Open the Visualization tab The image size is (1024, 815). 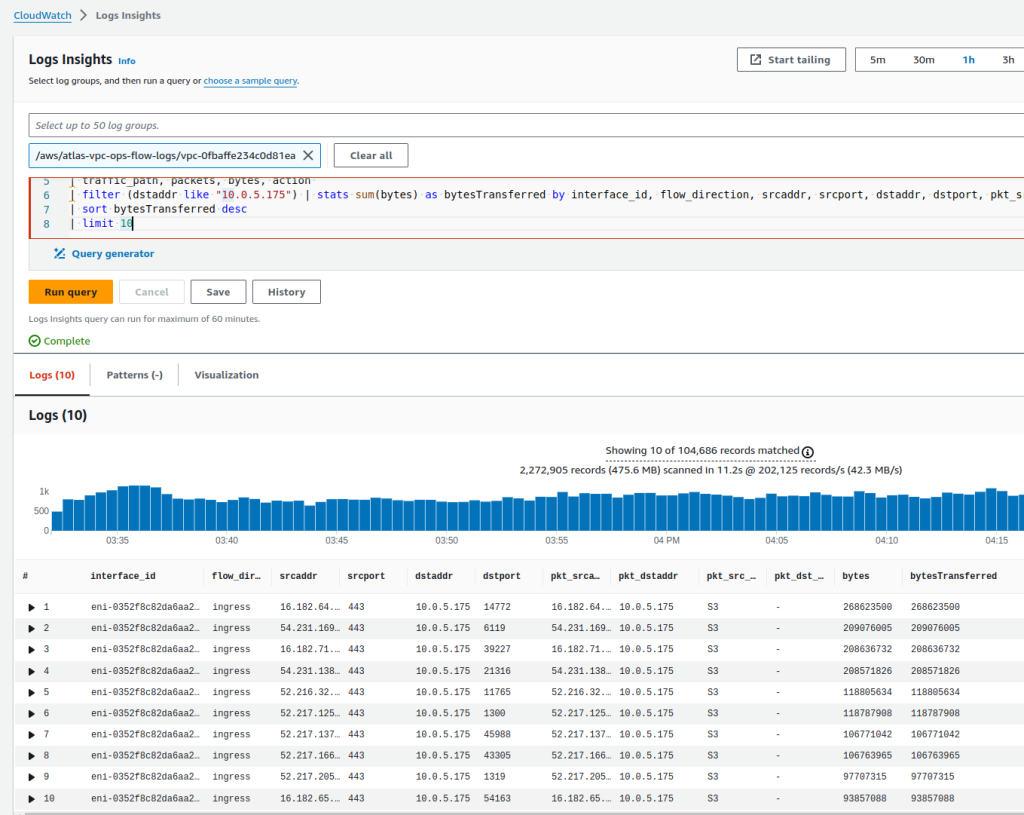pos(226,374)
